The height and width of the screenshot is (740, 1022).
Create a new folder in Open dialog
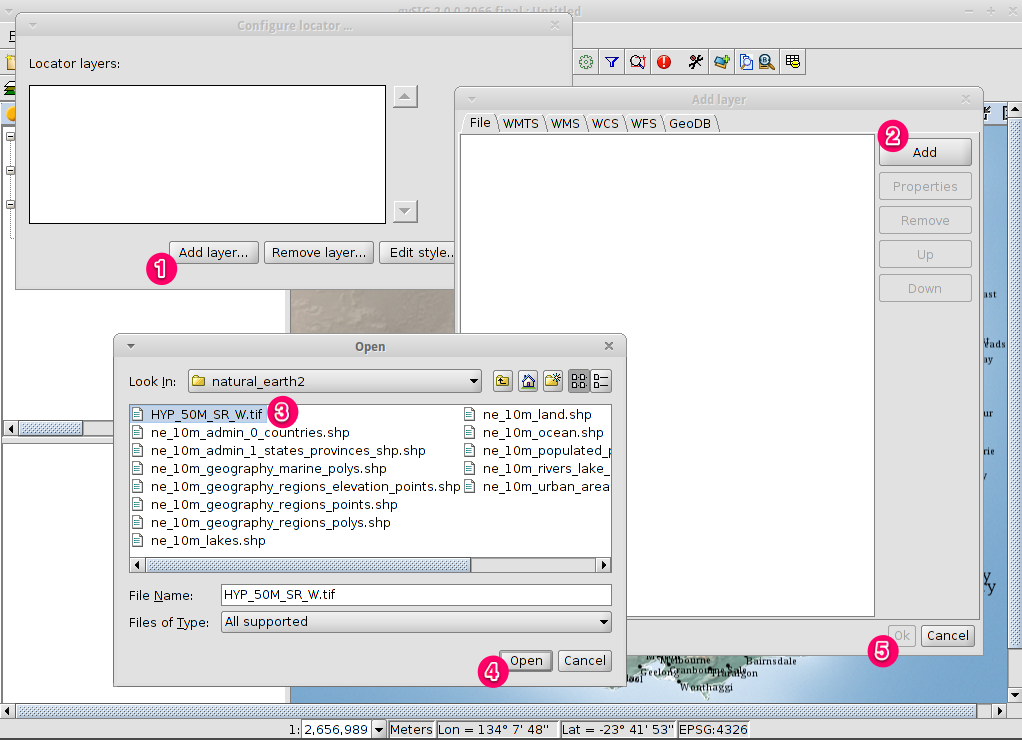[x=553, y=381]
